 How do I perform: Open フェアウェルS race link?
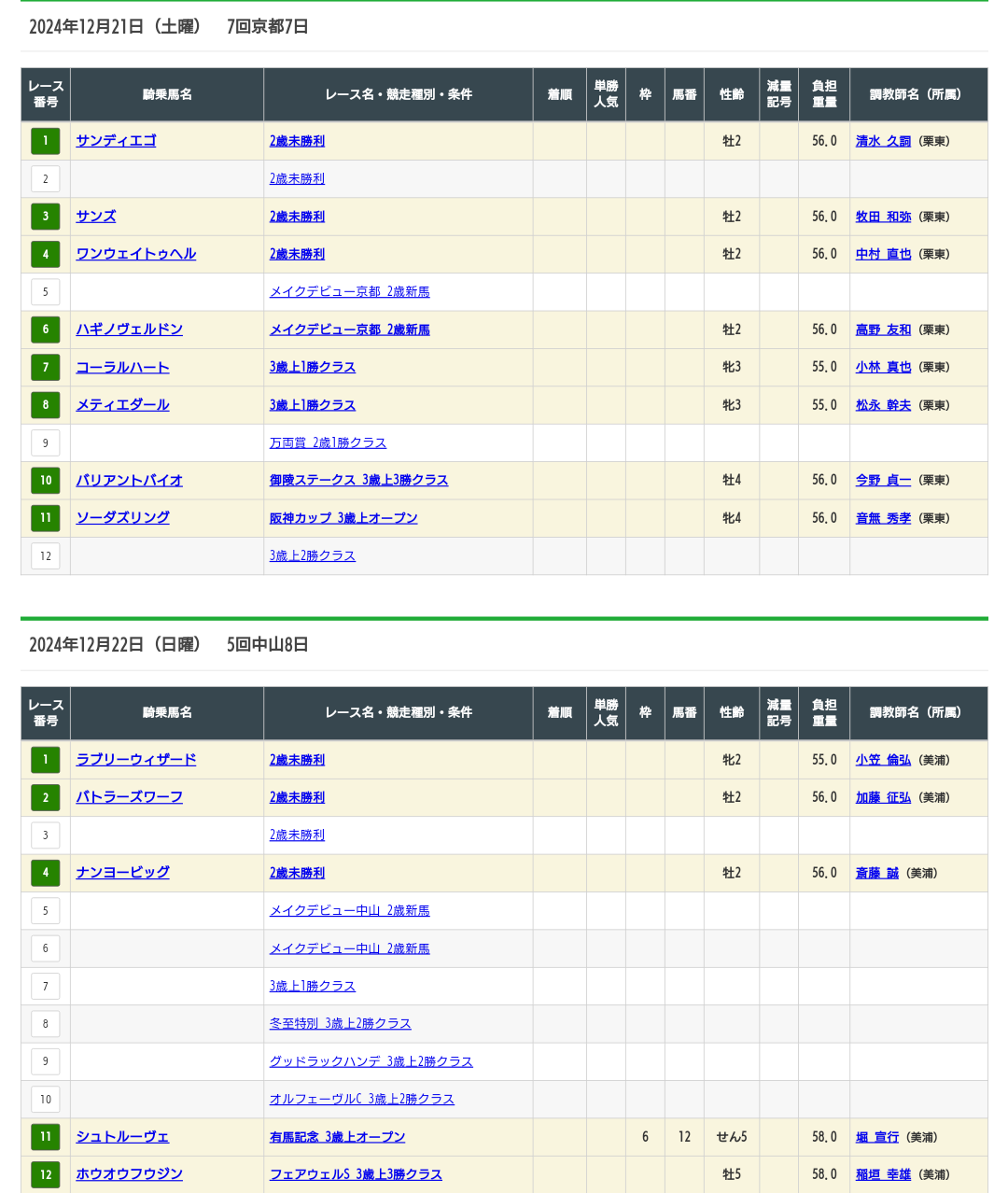357,1174
